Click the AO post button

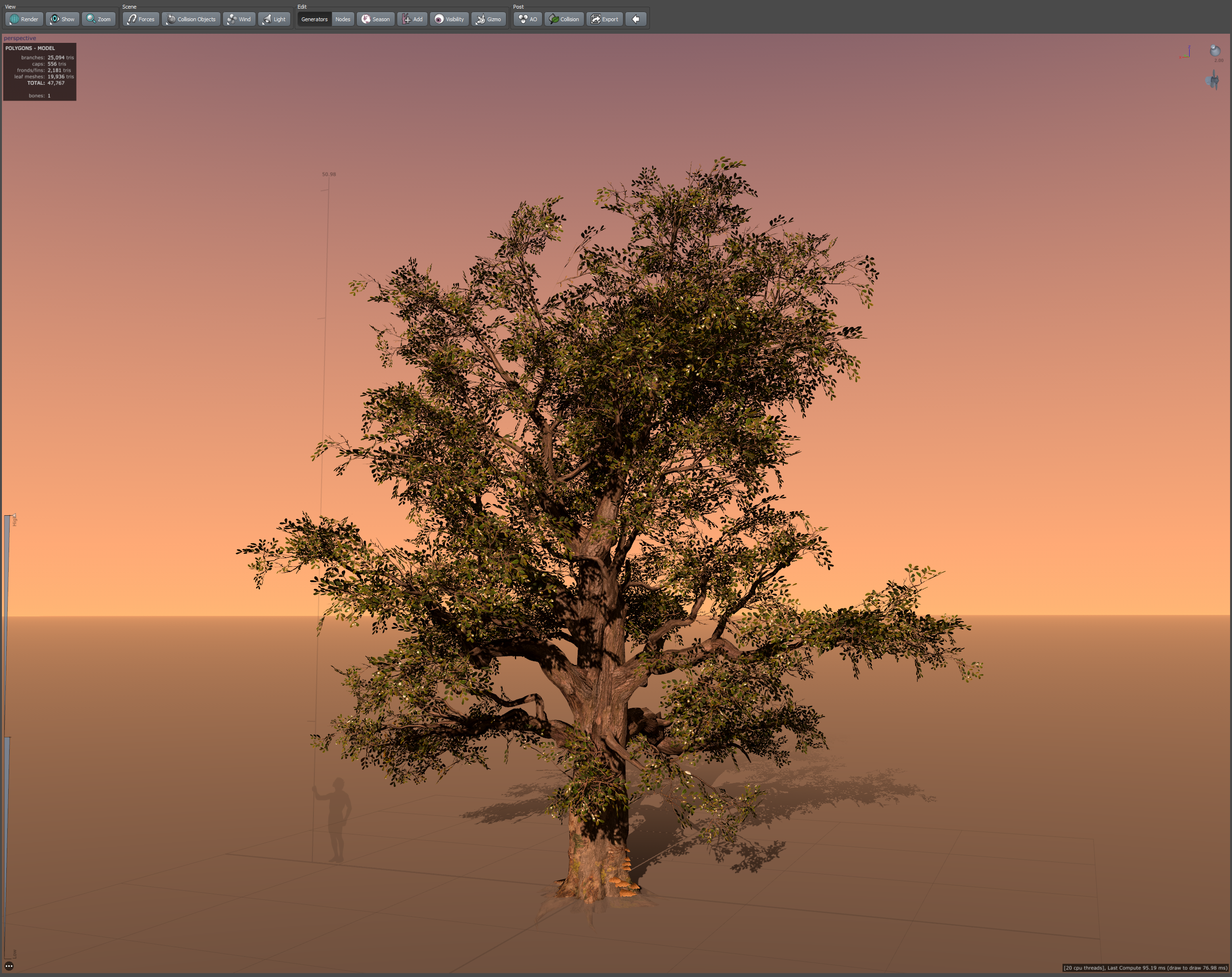tap(528, 19)
